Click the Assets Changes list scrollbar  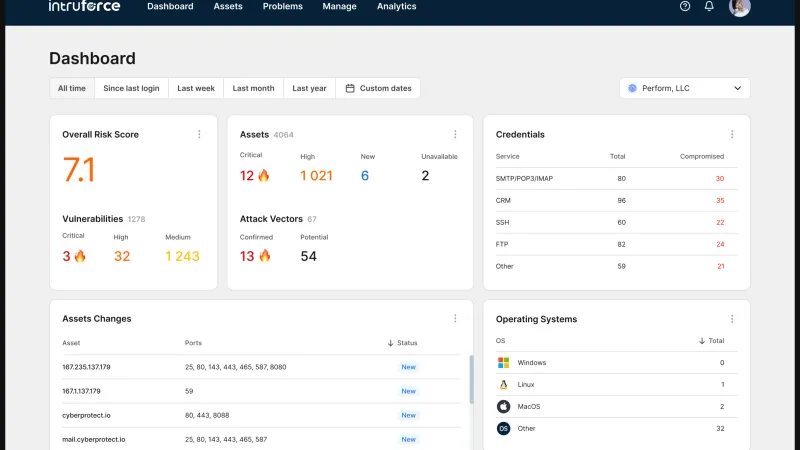click(x=471, y=380)
